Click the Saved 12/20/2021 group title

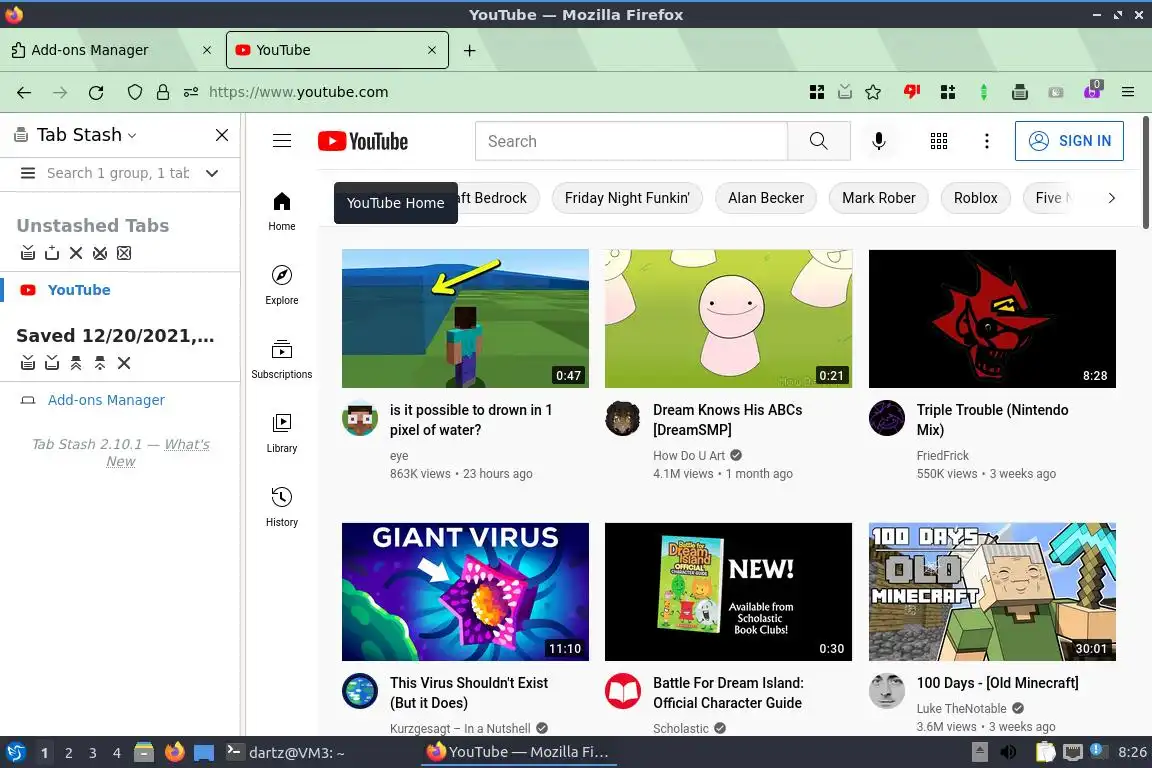(x=115, y=336)
